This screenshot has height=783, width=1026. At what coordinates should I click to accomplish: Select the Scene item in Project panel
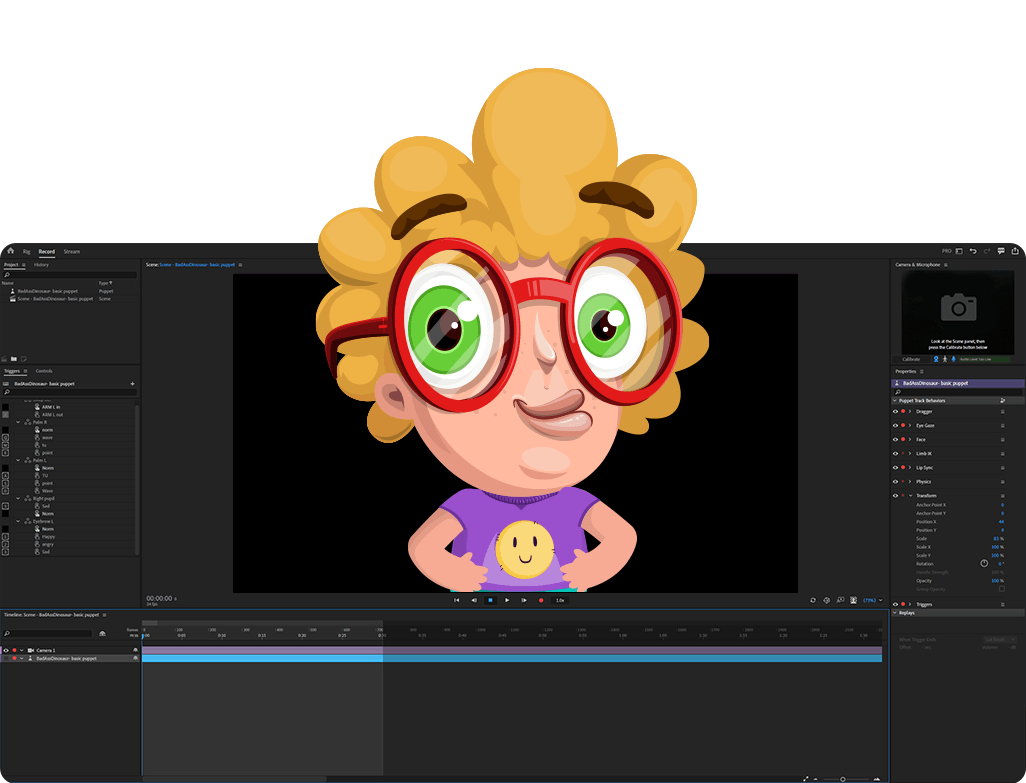point(55,298)
